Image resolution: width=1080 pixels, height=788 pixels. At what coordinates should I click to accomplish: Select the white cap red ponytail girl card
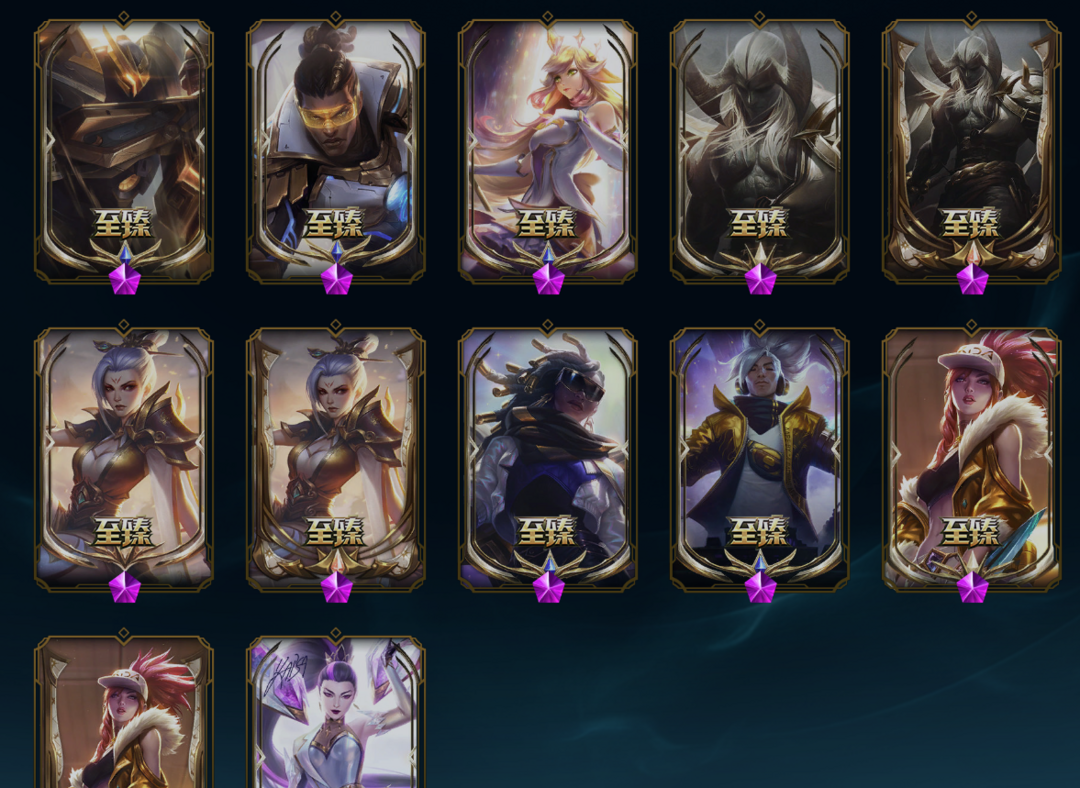(971, 459)
